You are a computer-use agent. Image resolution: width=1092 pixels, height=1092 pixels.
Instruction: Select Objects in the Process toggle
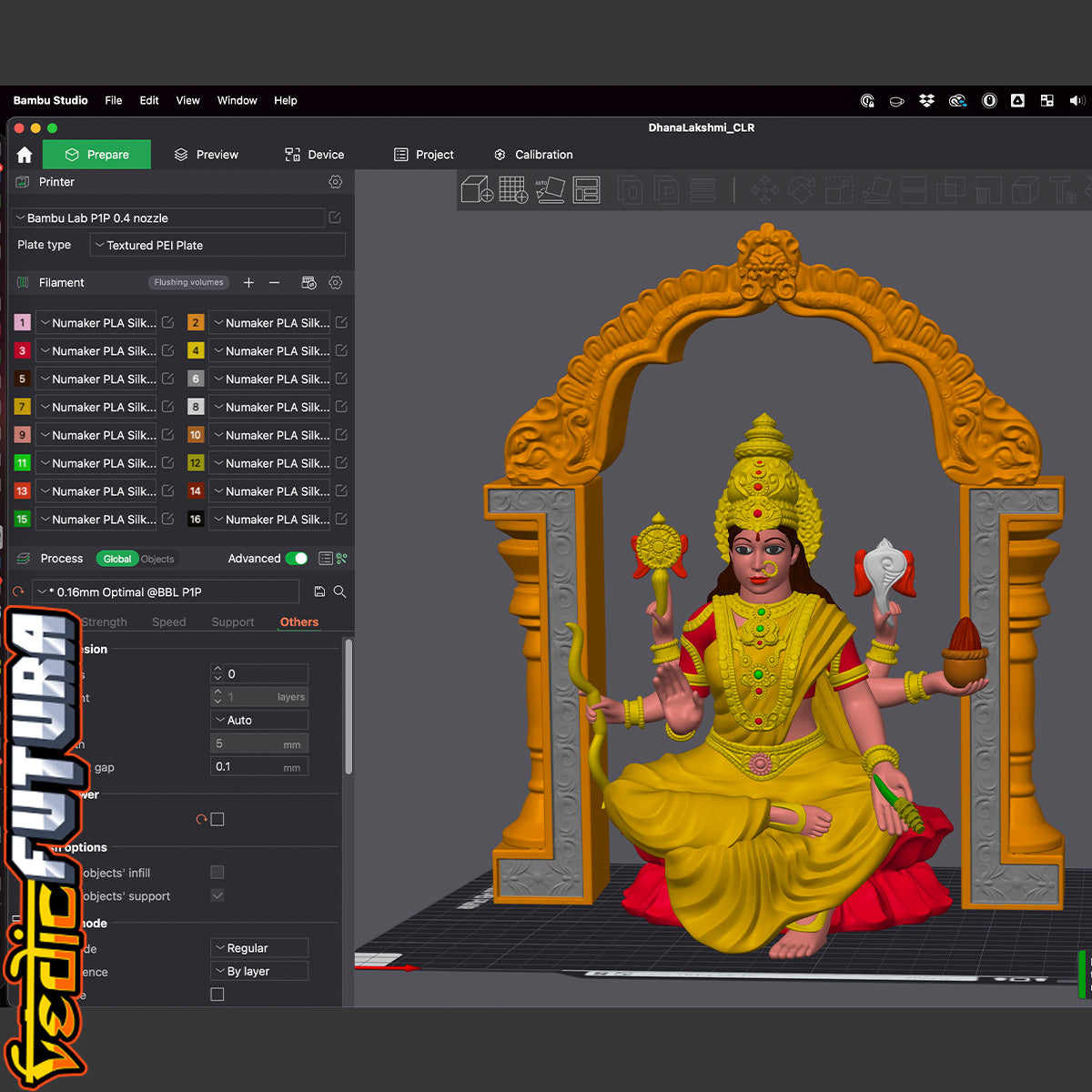coord(157,559)
